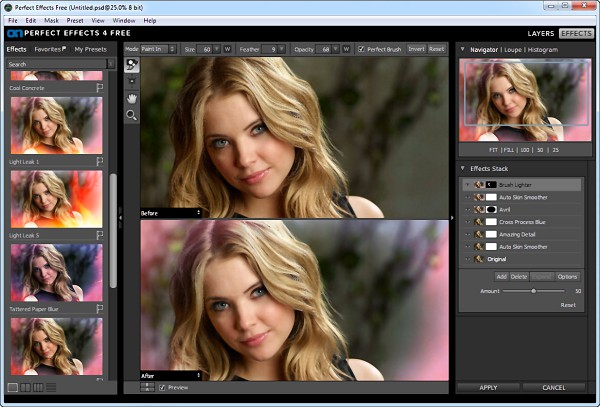Image resolution: width=600 pixels, height=407 pixels.
Task: Collapse the left effects panel arrow
Action: click(120, 218)
